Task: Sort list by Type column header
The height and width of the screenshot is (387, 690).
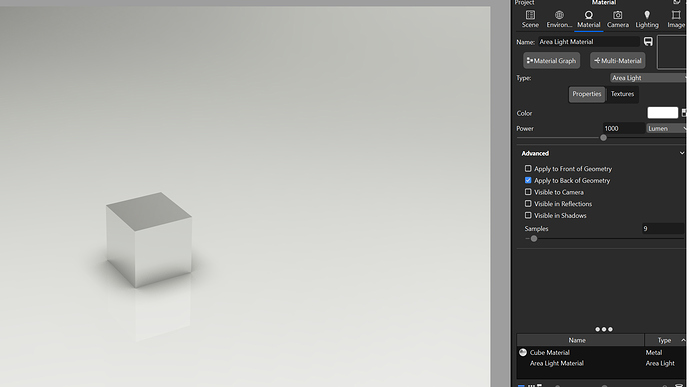Action: click(665, 340)
